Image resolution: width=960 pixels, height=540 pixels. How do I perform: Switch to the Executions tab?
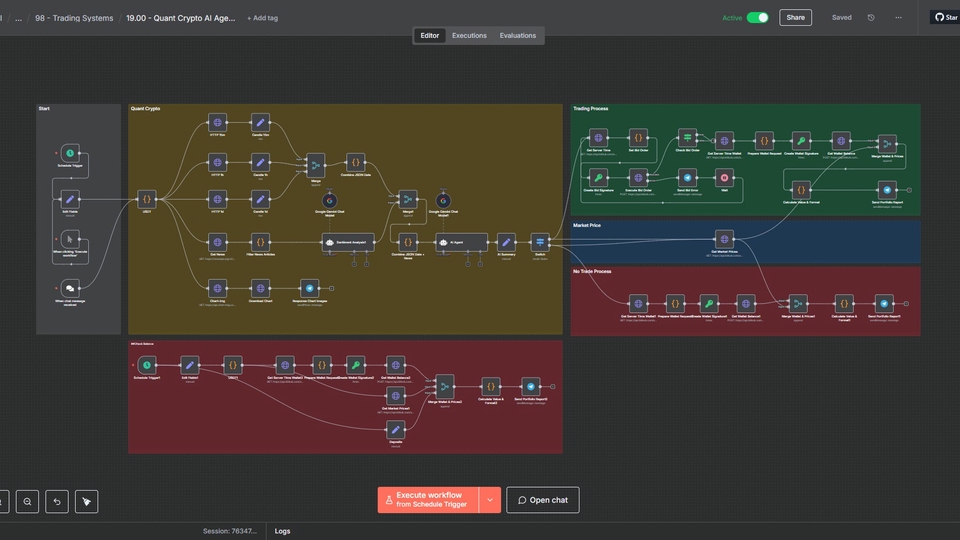(469, 36)
